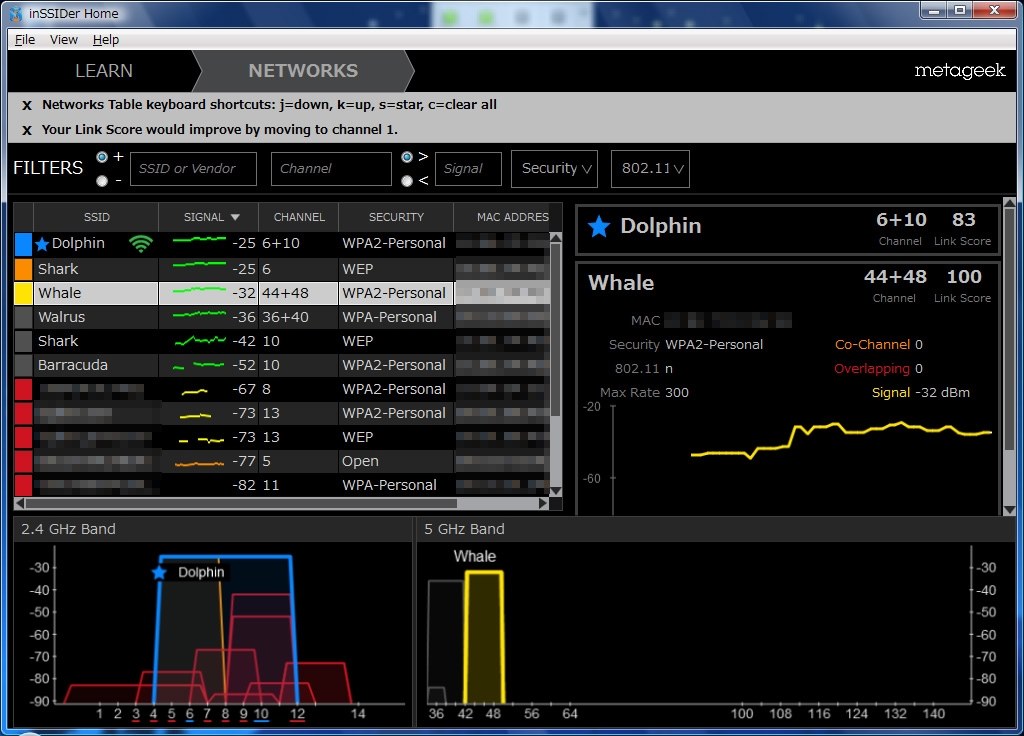1024x736 pixels.
Task: Select the Walrus network row
Action: (95, 317)
